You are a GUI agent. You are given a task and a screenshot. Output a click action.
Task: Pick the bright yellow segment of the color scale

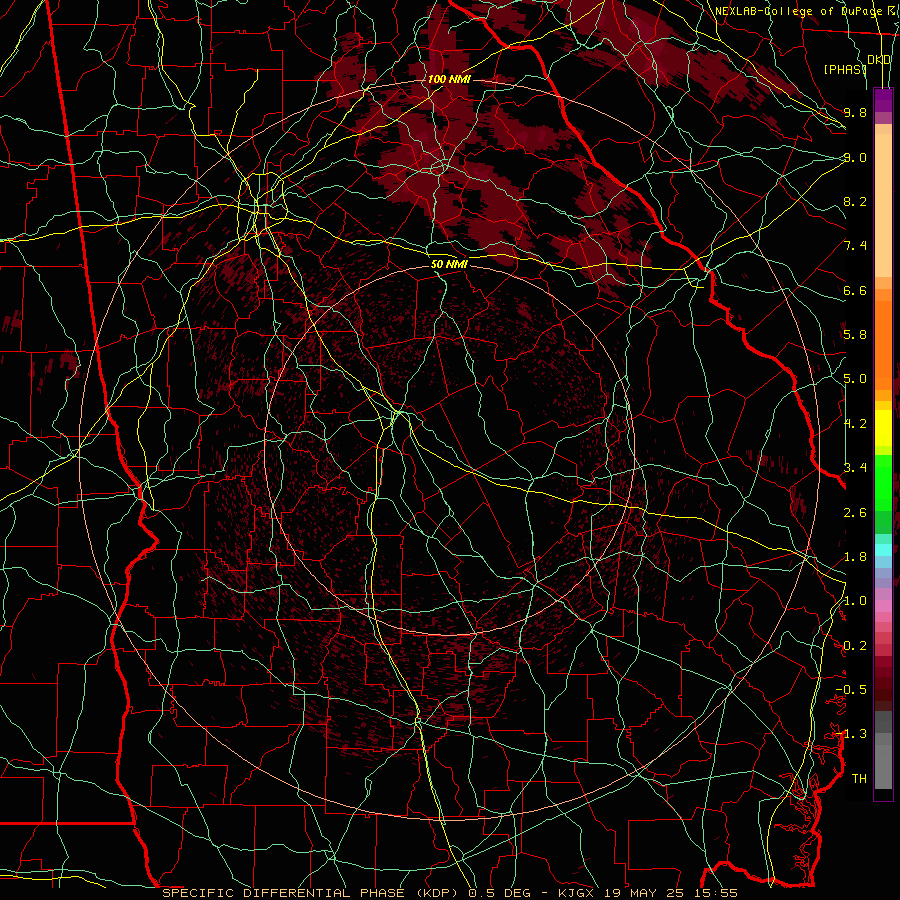click(x=883, y=428)
